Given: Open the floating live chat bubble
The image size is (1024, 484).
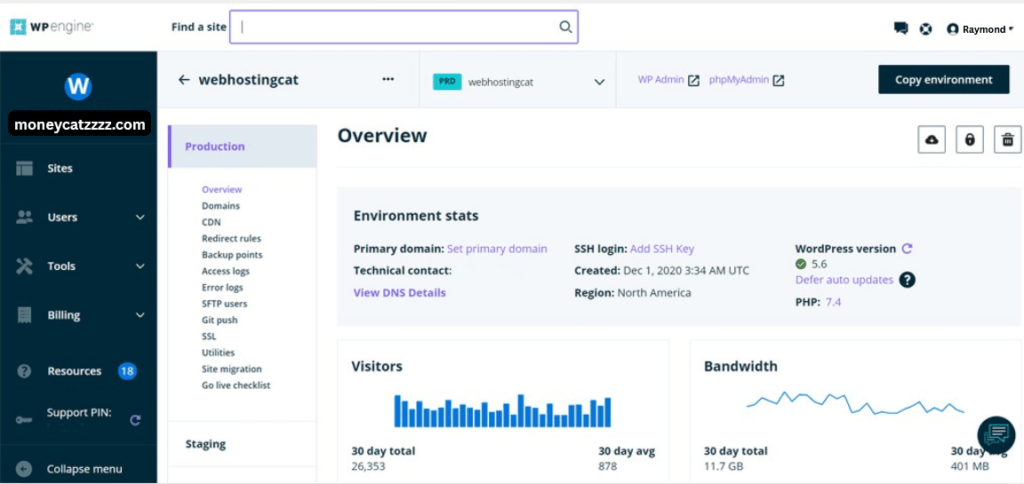Looking at the screenshot, I should 996,435.
